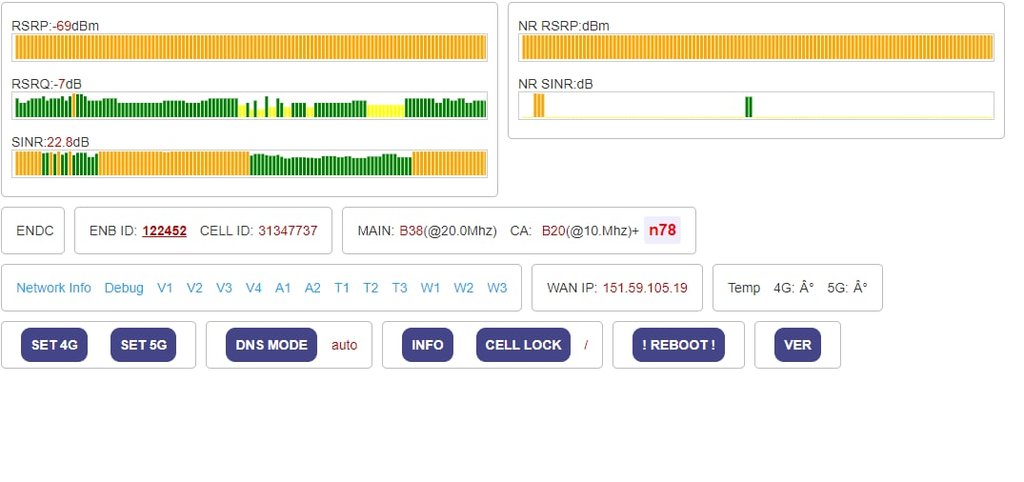Select the V2 link
Image resolution: width=1024 pixels, height=482 pixels.
(195, 287)
